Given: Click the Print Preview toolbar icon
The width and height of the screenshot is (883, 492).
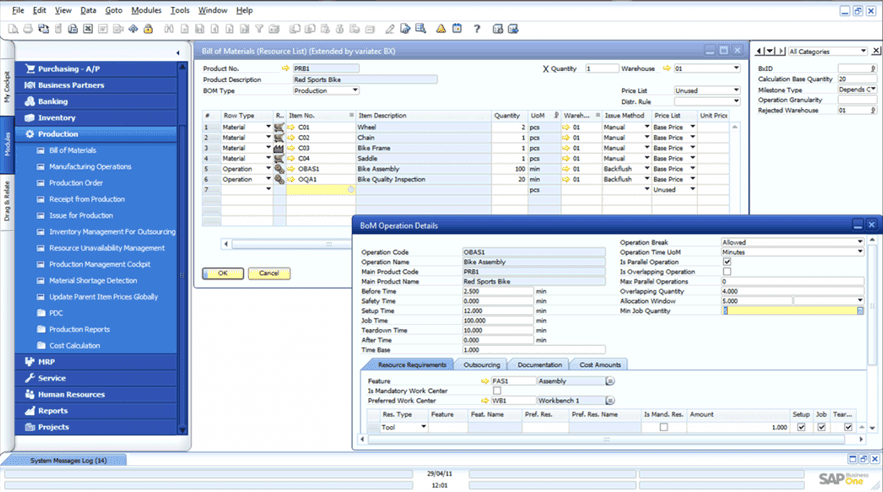Looking at the screenshot, I should click(x=13, y=29).
